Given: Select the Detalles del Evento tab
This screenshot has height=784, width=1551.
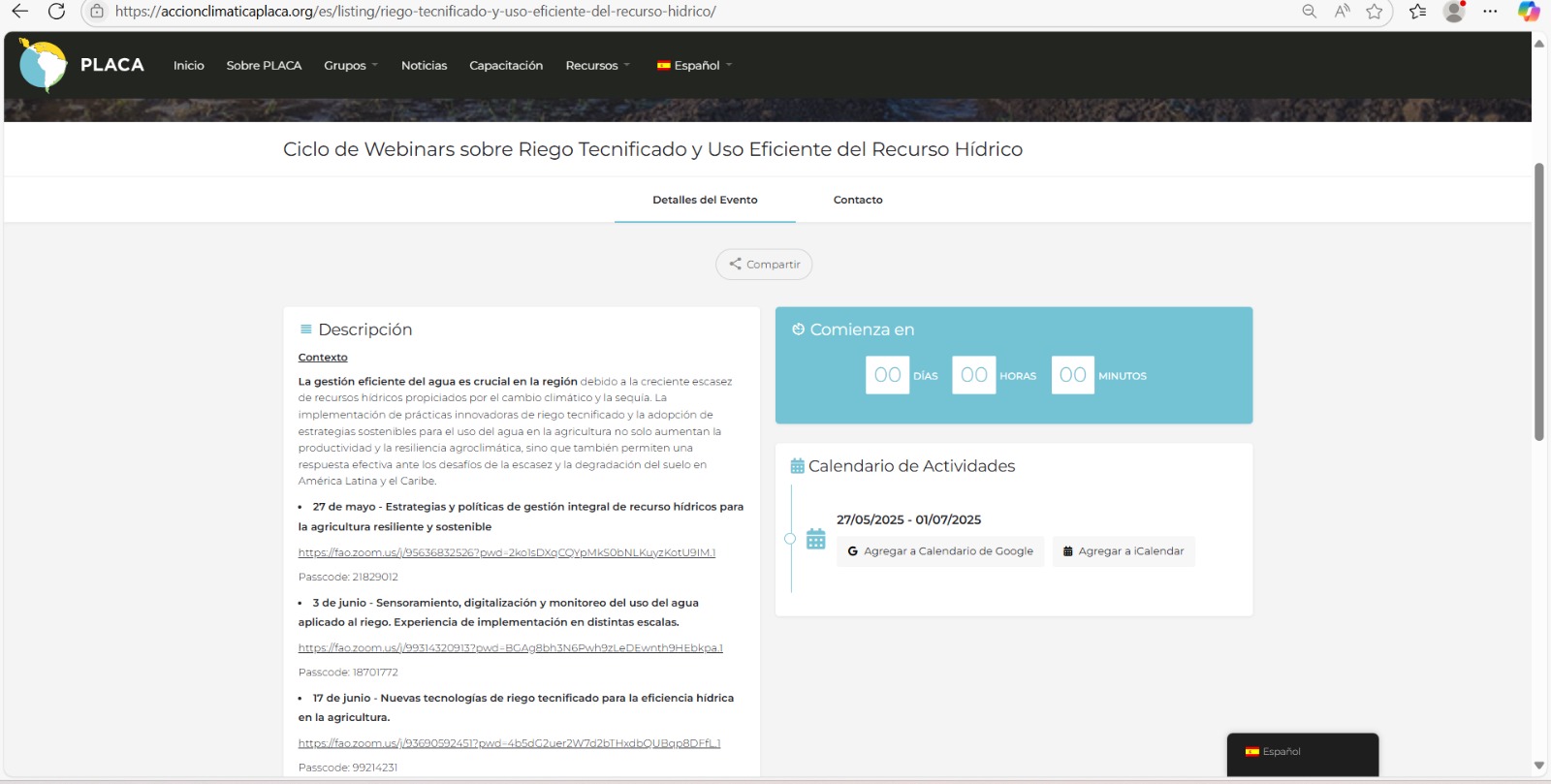Looking at the screenshot, I should (x=705, y=200).
